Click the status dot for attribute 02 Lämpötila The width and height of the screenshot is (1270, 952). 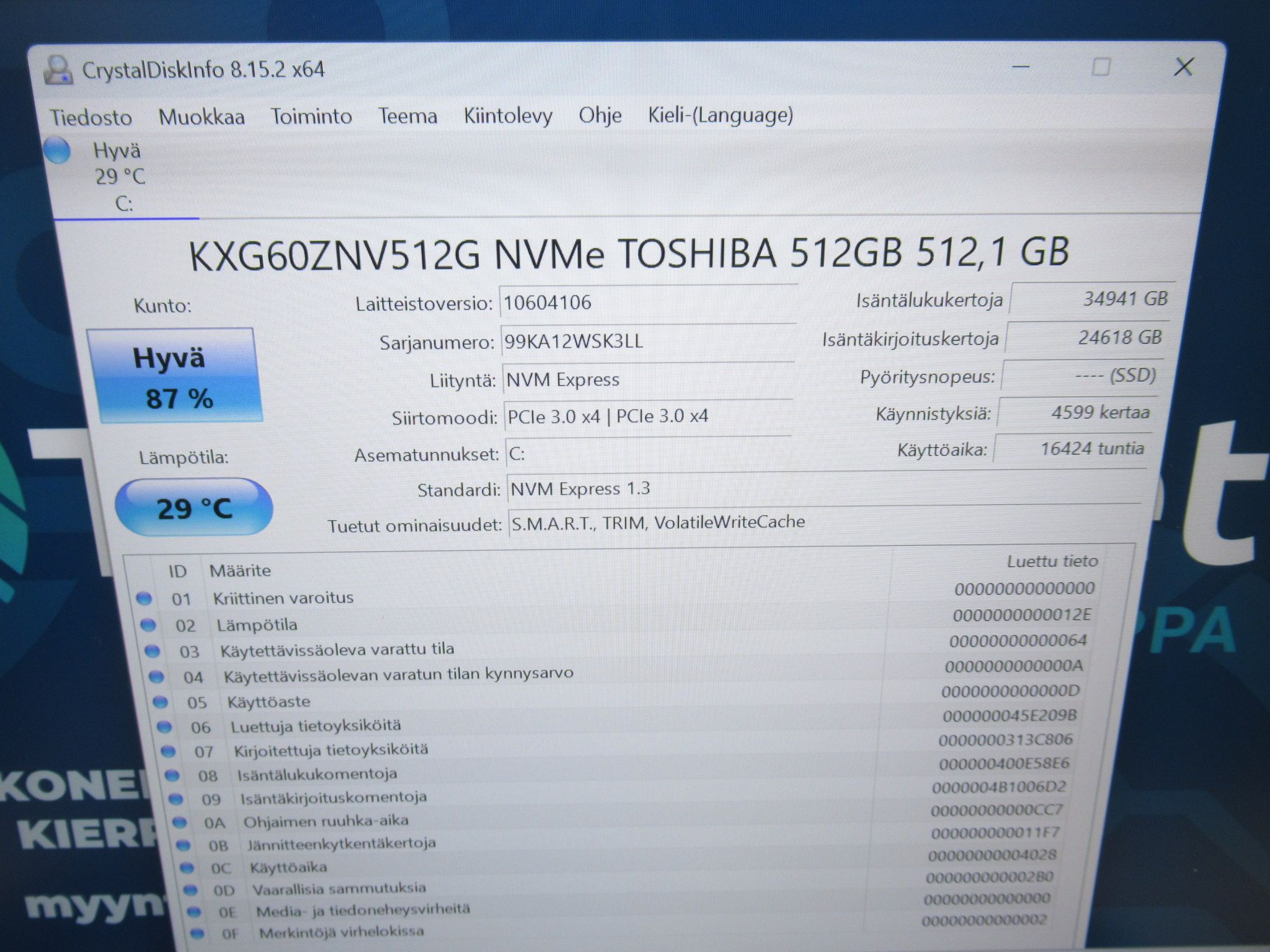pos(148,625)
